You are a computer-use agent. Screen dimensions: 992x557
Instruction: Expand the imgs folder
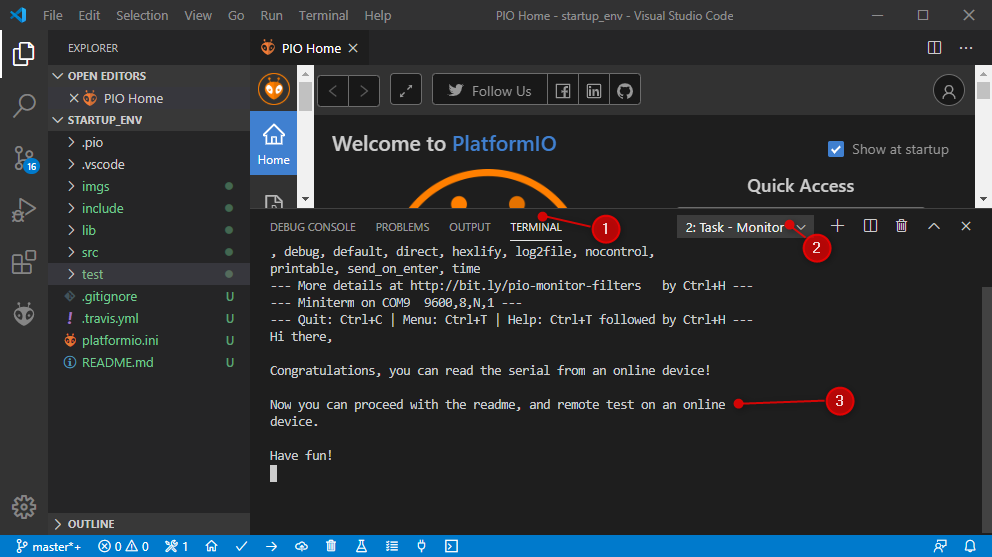[x=149, y=186]
